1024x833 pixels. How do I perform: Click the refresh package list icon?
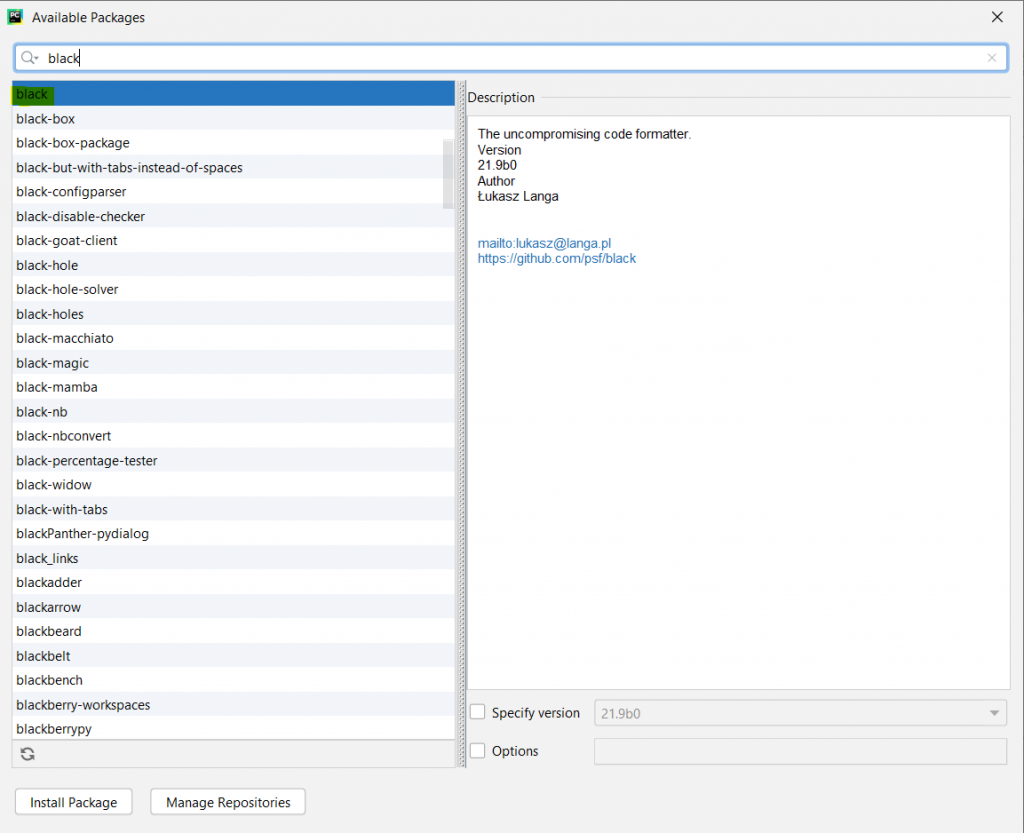coord(27,752)
